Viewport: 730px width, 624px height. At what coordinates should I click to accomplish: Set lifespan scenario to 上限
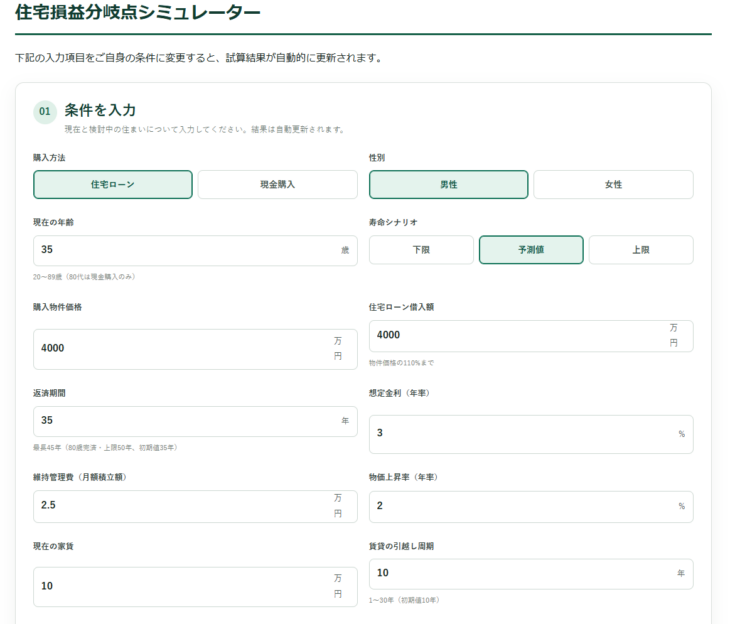coord(641,250)
